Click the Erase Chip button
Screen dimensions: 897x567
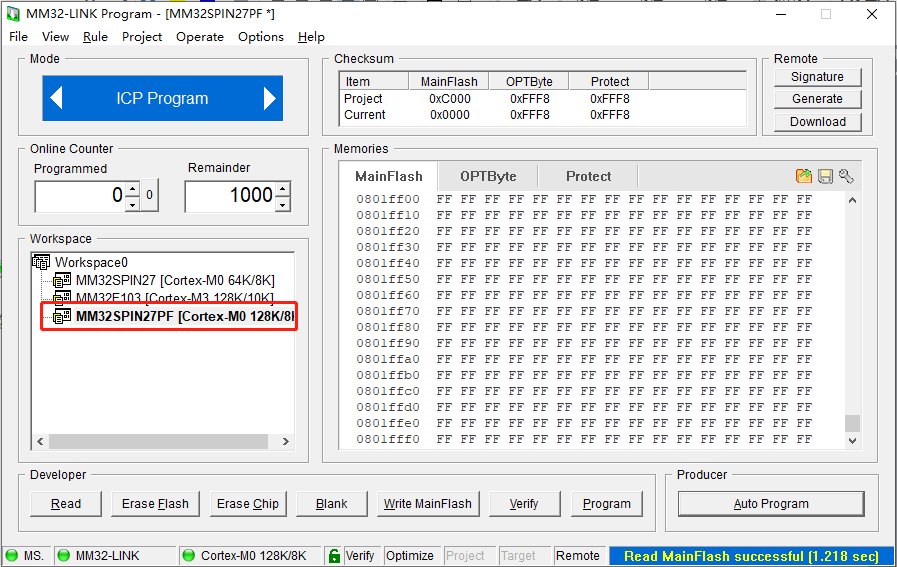248,503
